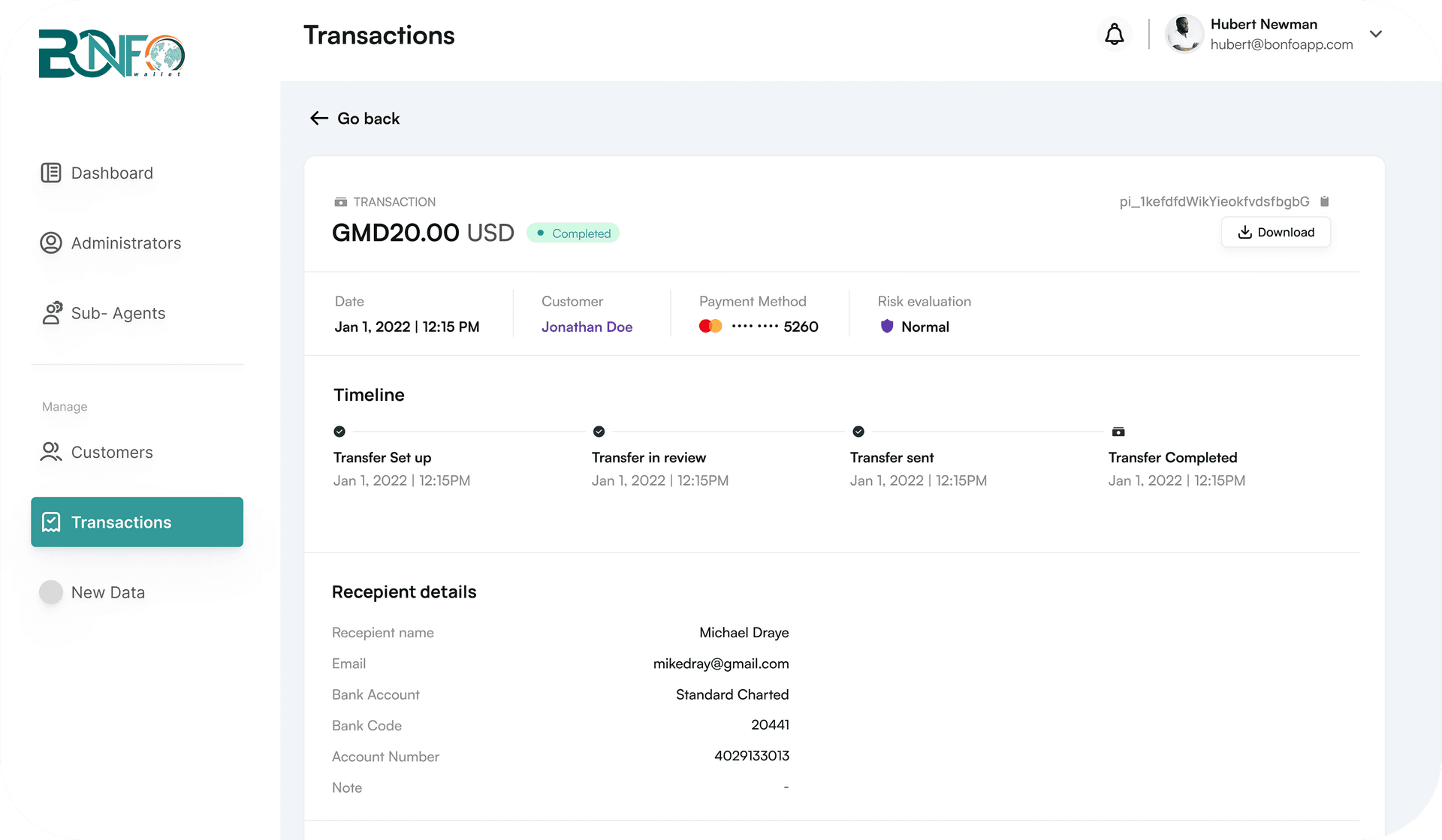Screen dimensions: 1442x840
Task: Click the bank code 20441
Action: pyautogui.click(x=770, y=724)
